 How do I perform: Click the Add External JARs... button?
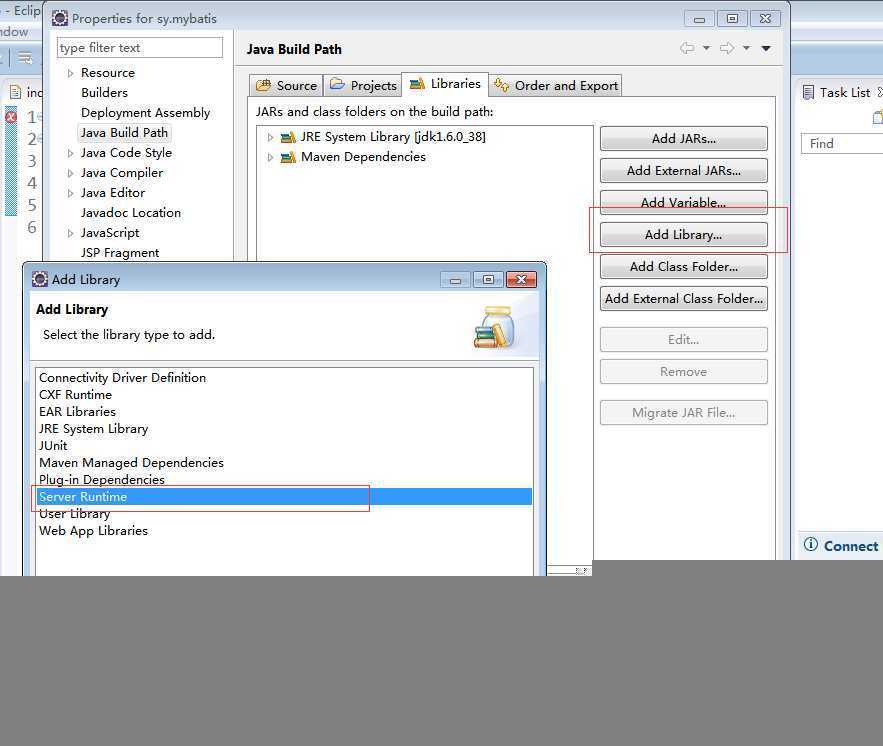684,171
